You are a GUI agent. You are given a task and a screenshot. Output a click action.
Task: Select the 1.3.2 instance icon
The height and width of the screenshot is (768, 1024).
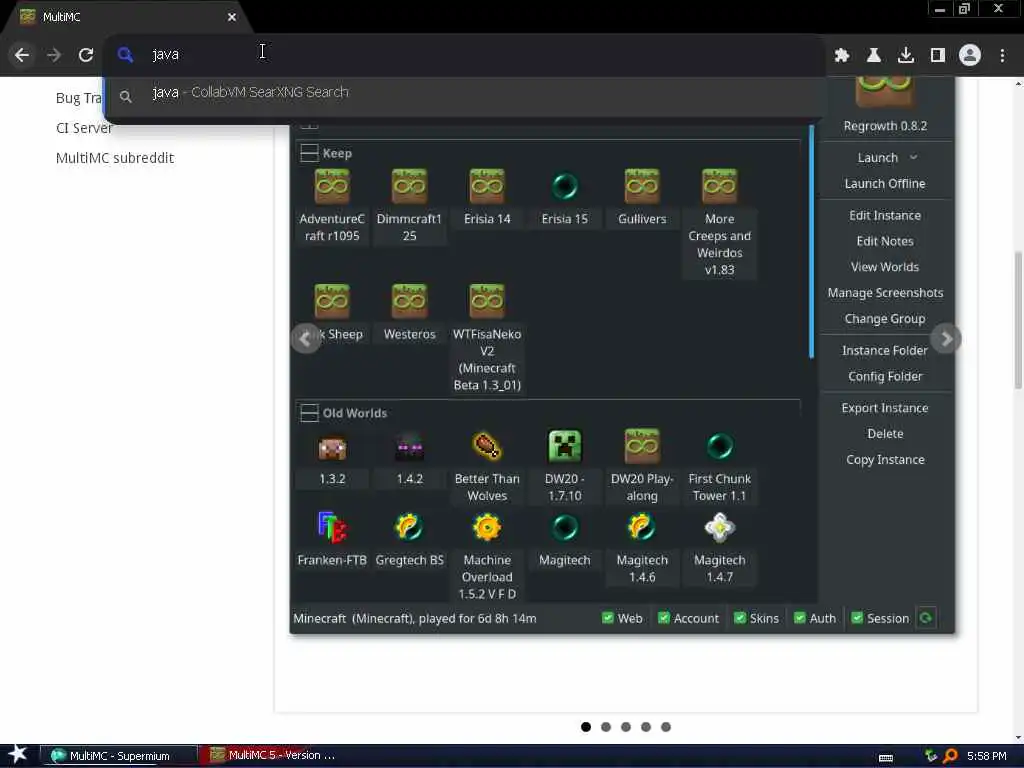pos(332,448)
